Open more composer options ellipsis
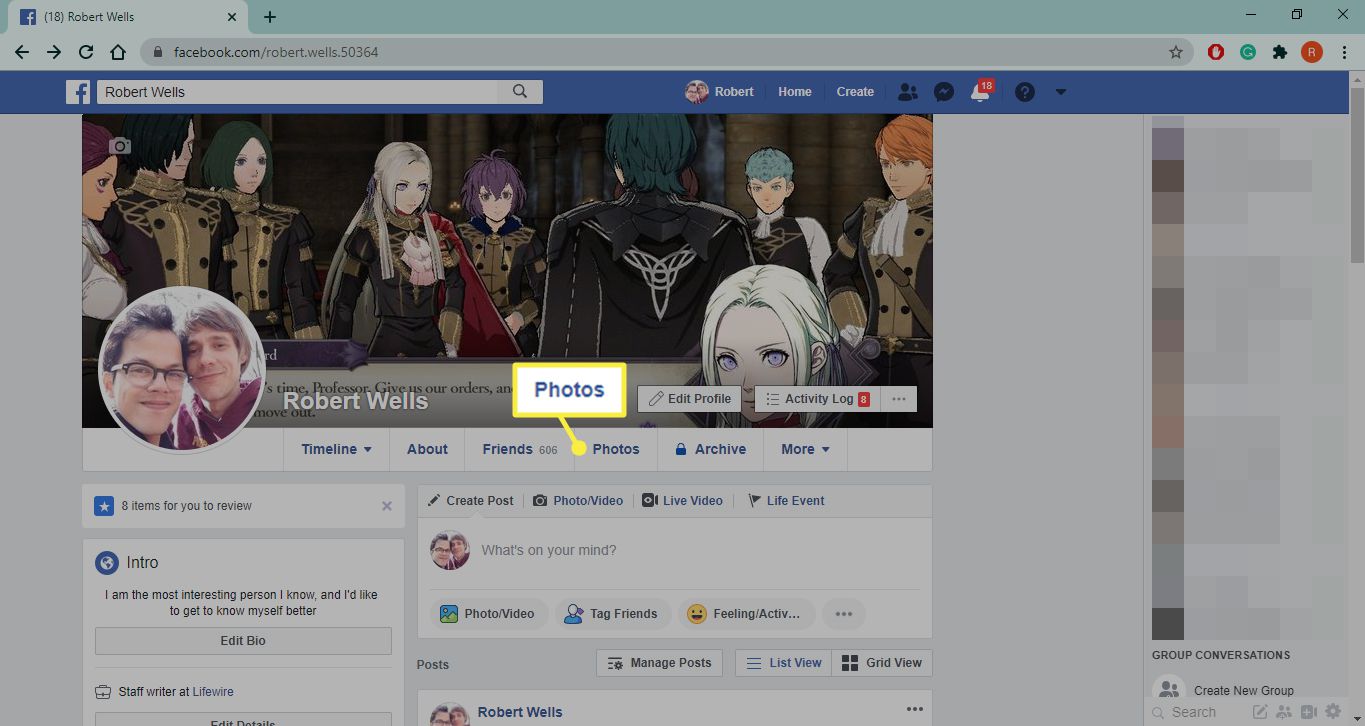The image size is (1365, 726). coord(843,614)
